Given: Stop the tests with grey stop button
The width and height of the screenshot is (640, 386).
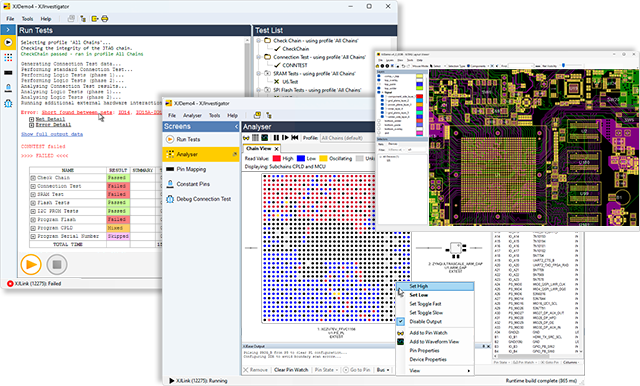Looking at the screenshot, I should coord(57,264).
